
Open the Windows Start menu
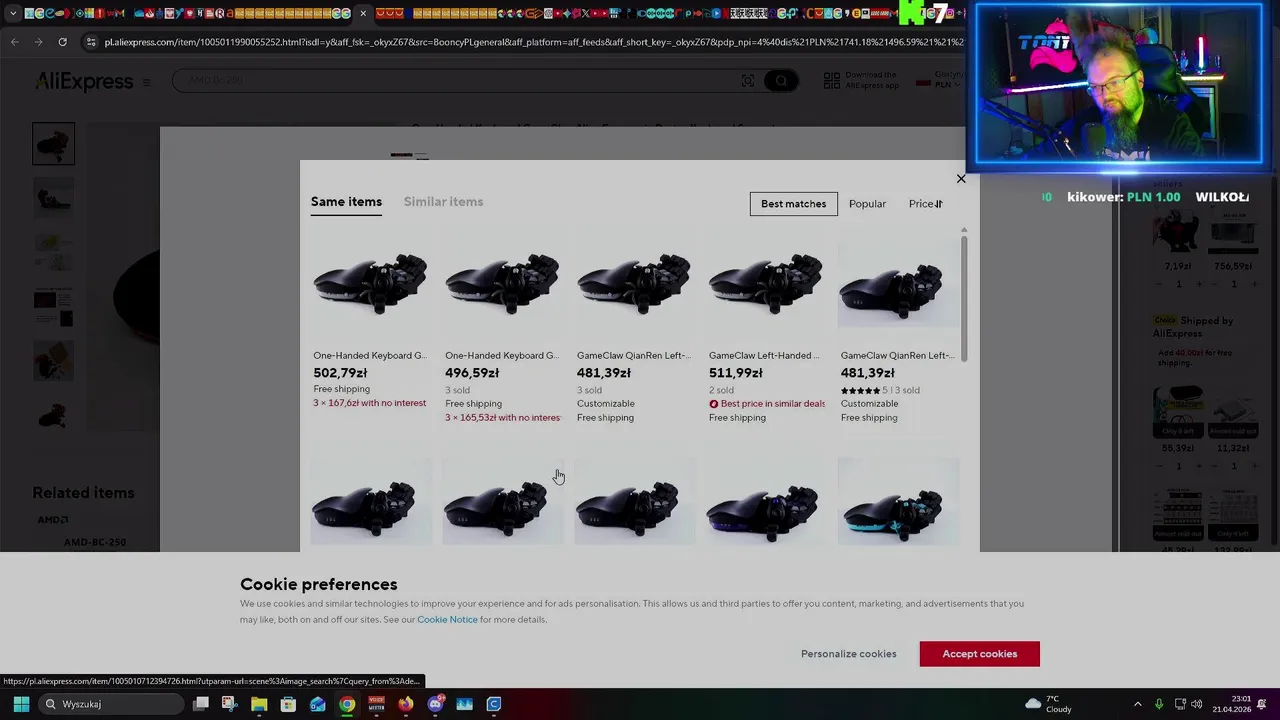[x=21, y=704]
